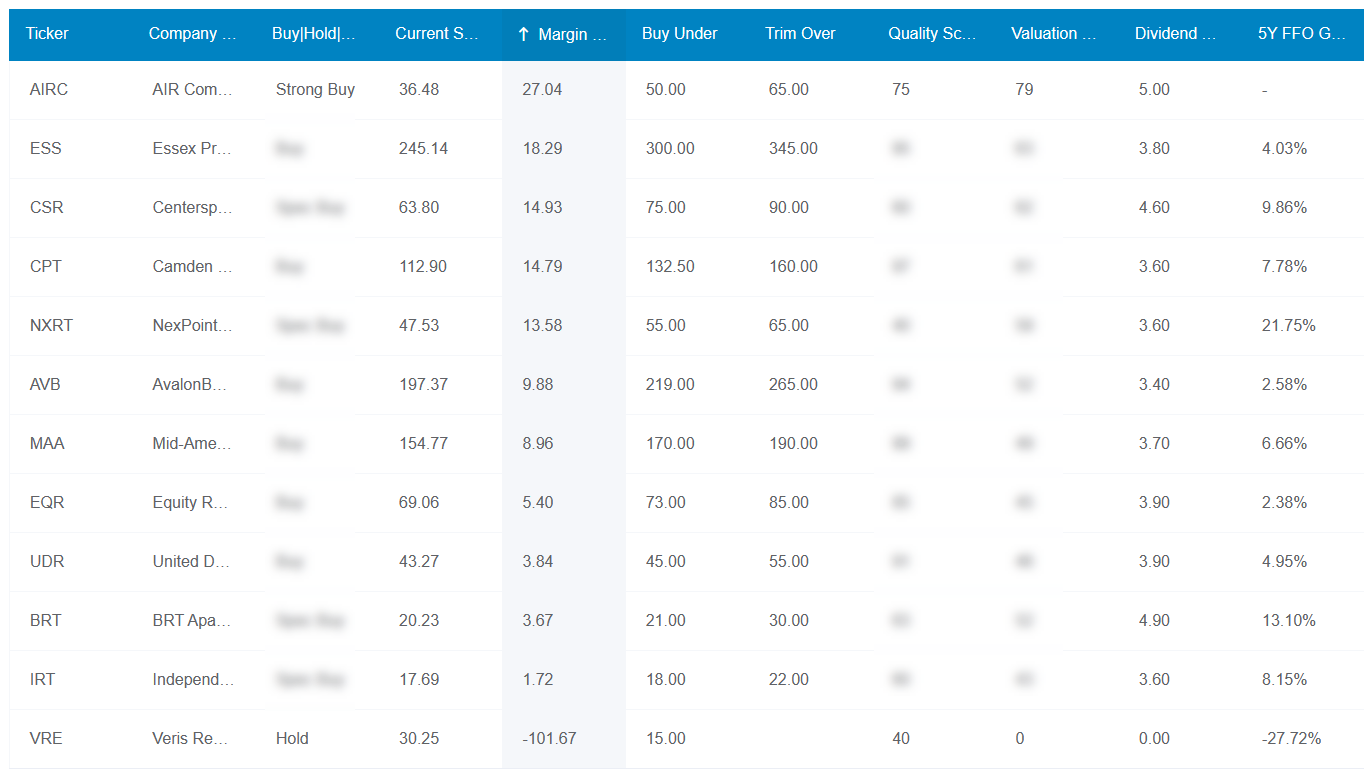This screenshot has width=1364, height=771.
Task: Select the 30.25 price in VRE row
Action: [x=419, y=739]
